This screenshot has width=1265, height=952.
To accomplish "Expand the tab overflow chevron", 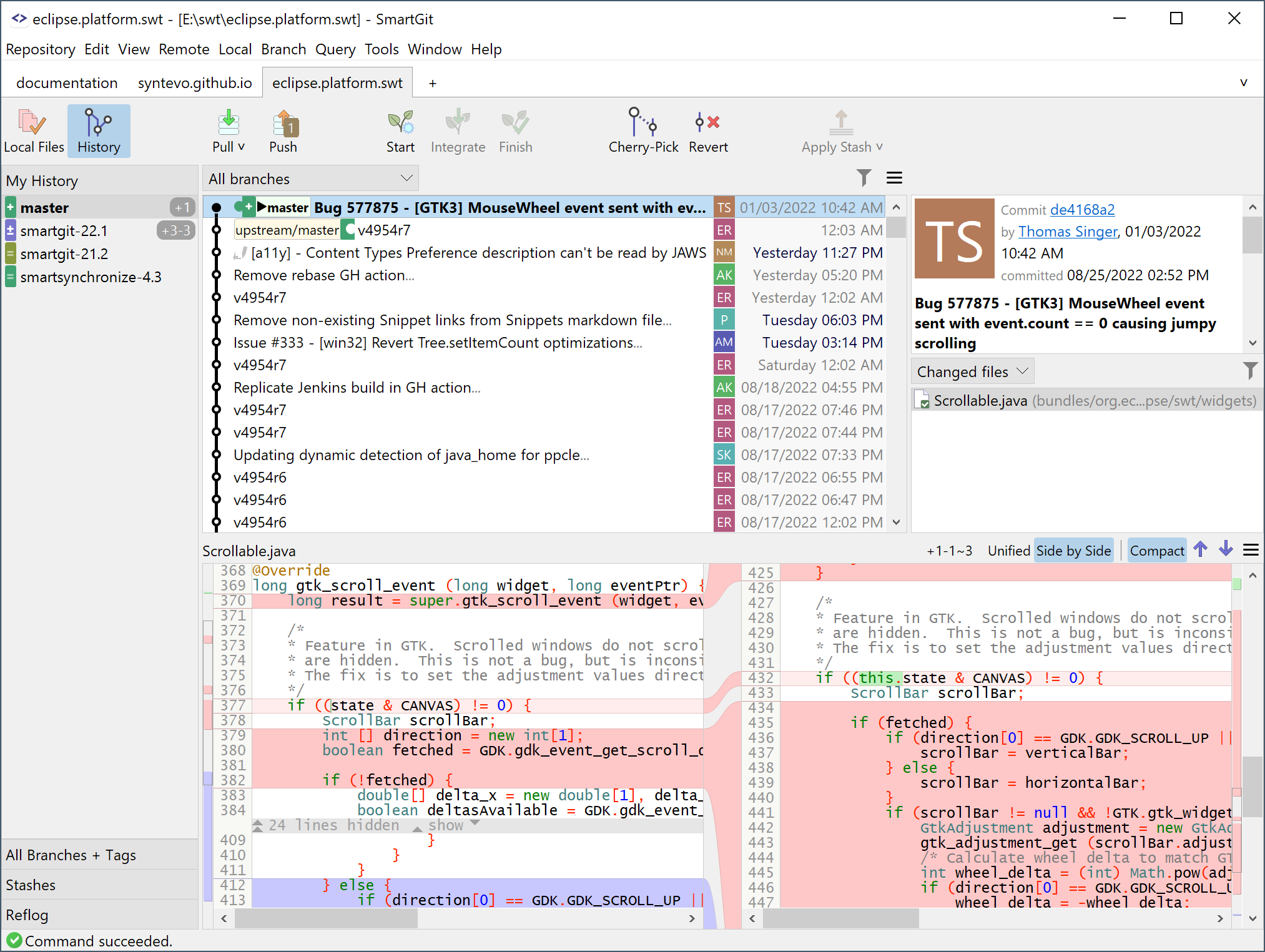I will pos(1243,83).
